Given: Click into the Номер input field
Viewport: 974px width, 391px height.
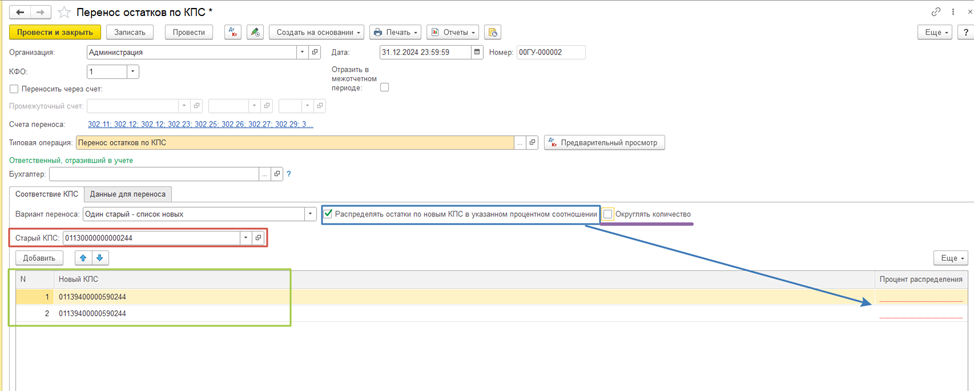Looking at the screenshot, I should [x=550, y=53].
